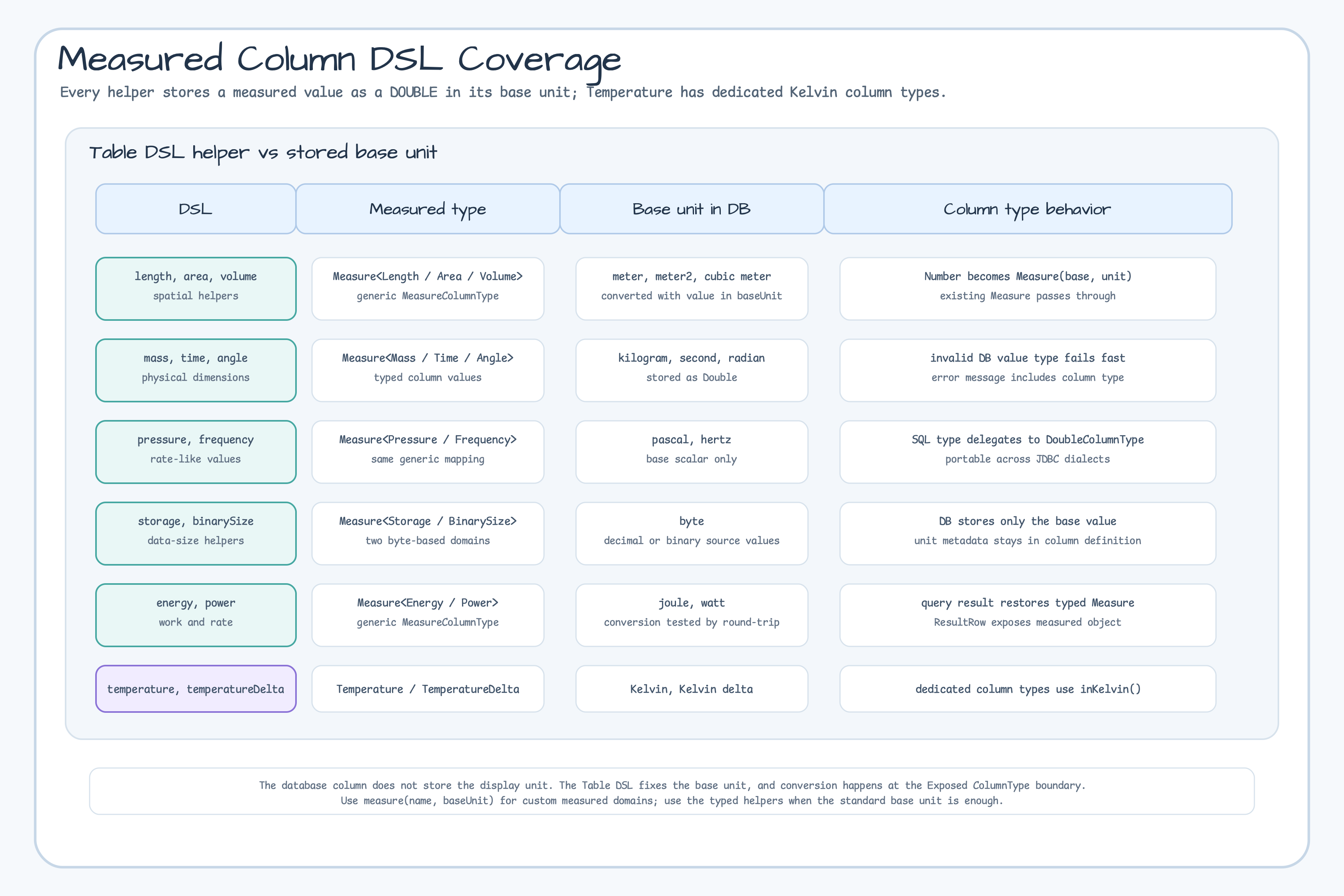
Task: Click the "DSL" column header
Action: click(196, 208)
